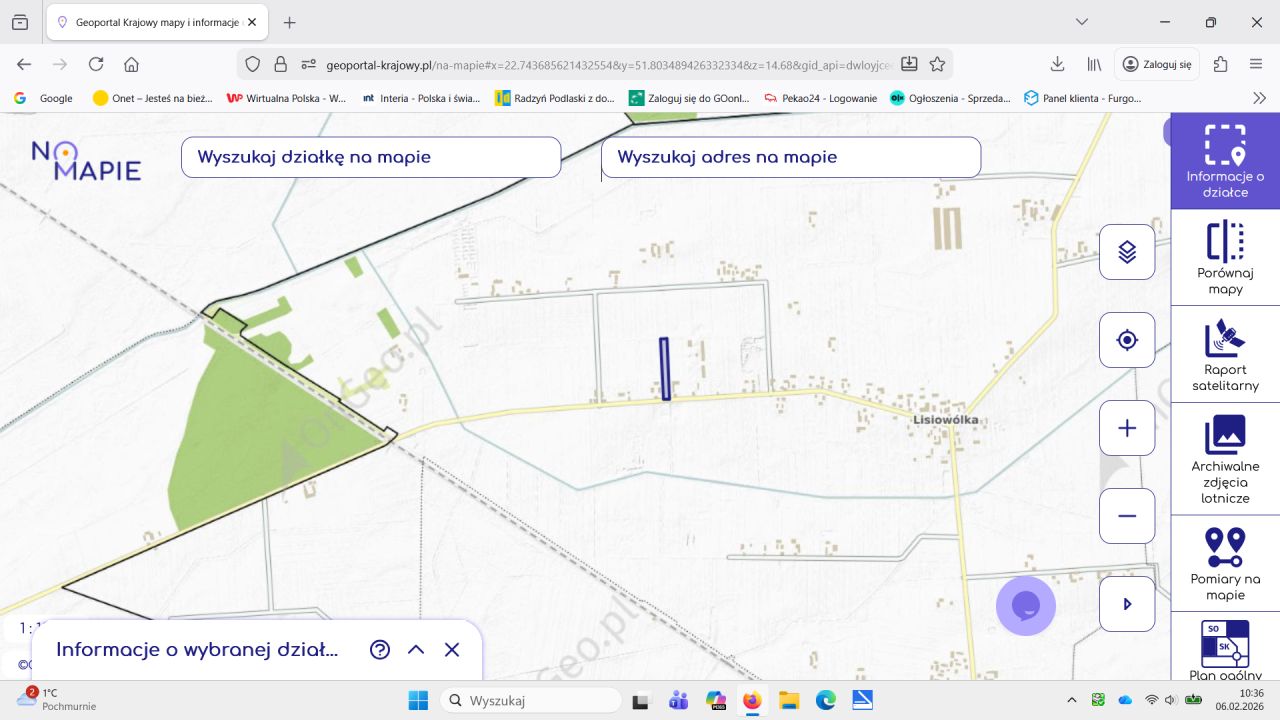Open Task View on the taskbar

[642, 700]
